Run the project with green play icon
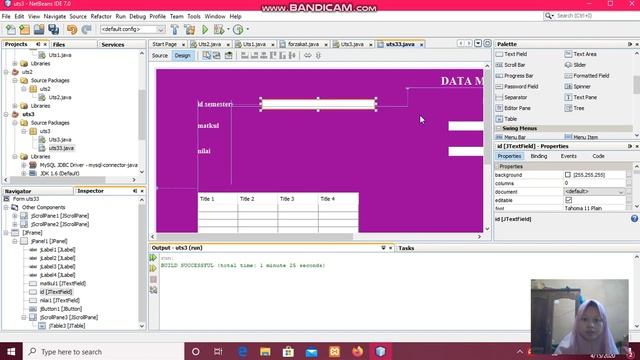 click(205, 29)
